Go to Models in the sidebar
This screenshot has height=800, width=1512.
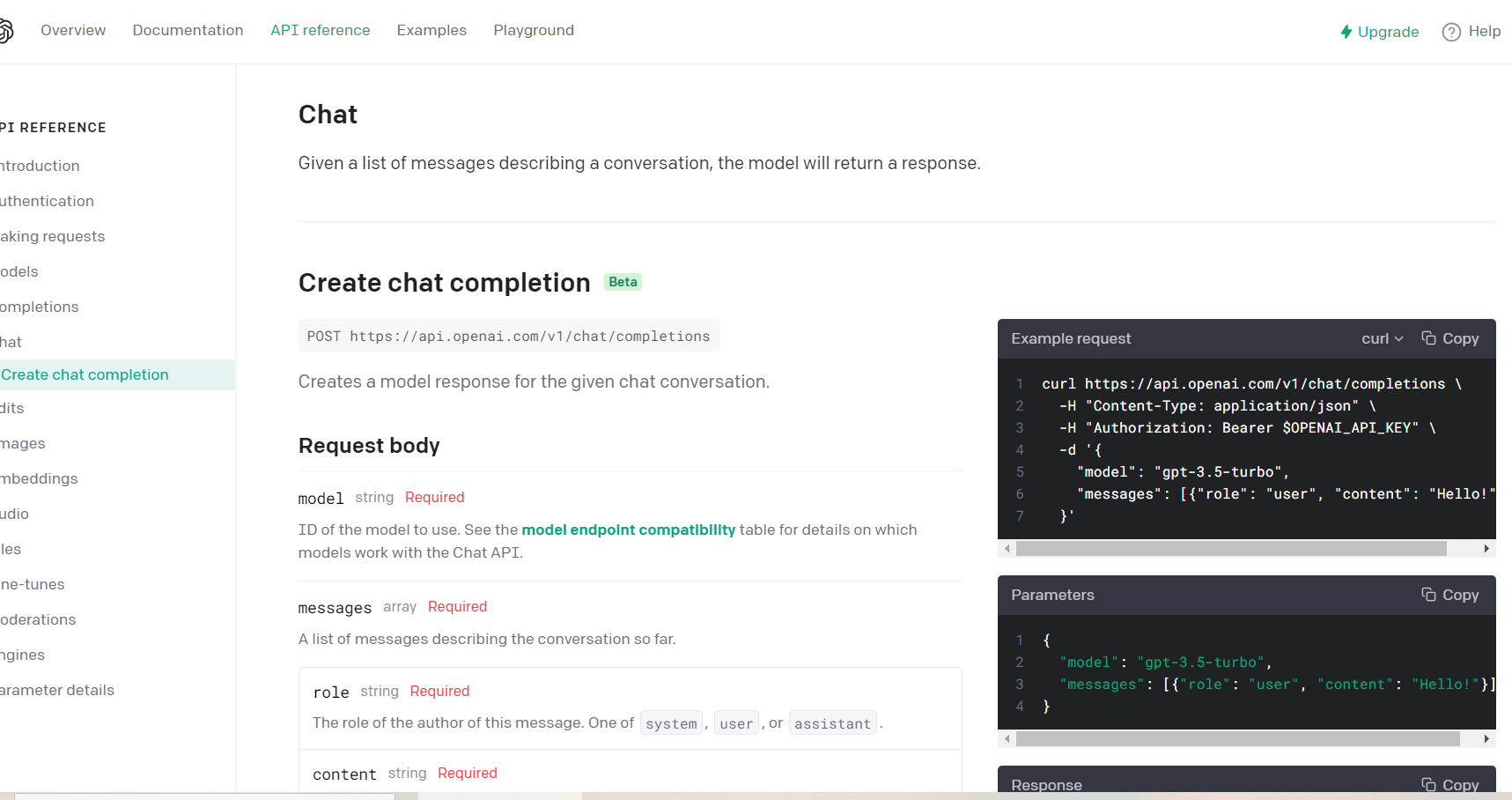click(x=19, y=271)
